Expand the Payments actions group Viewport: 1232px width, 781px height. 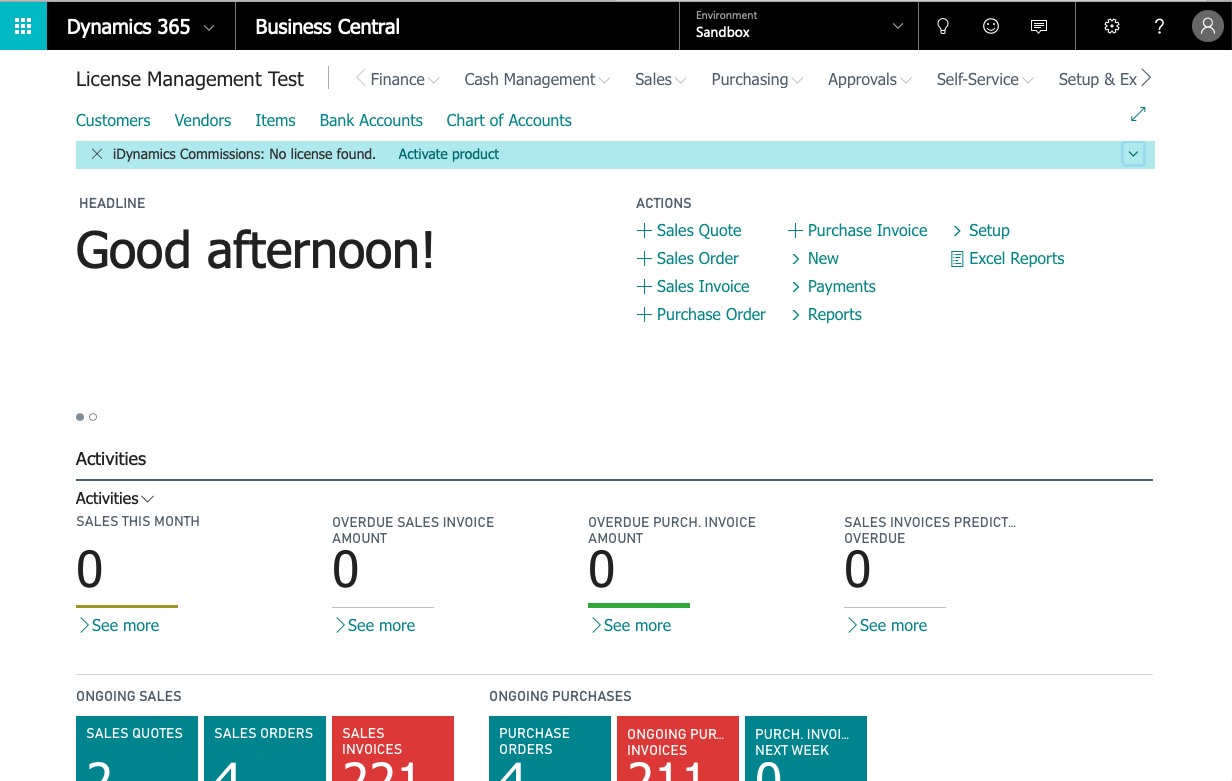click(x=832, y=286)
